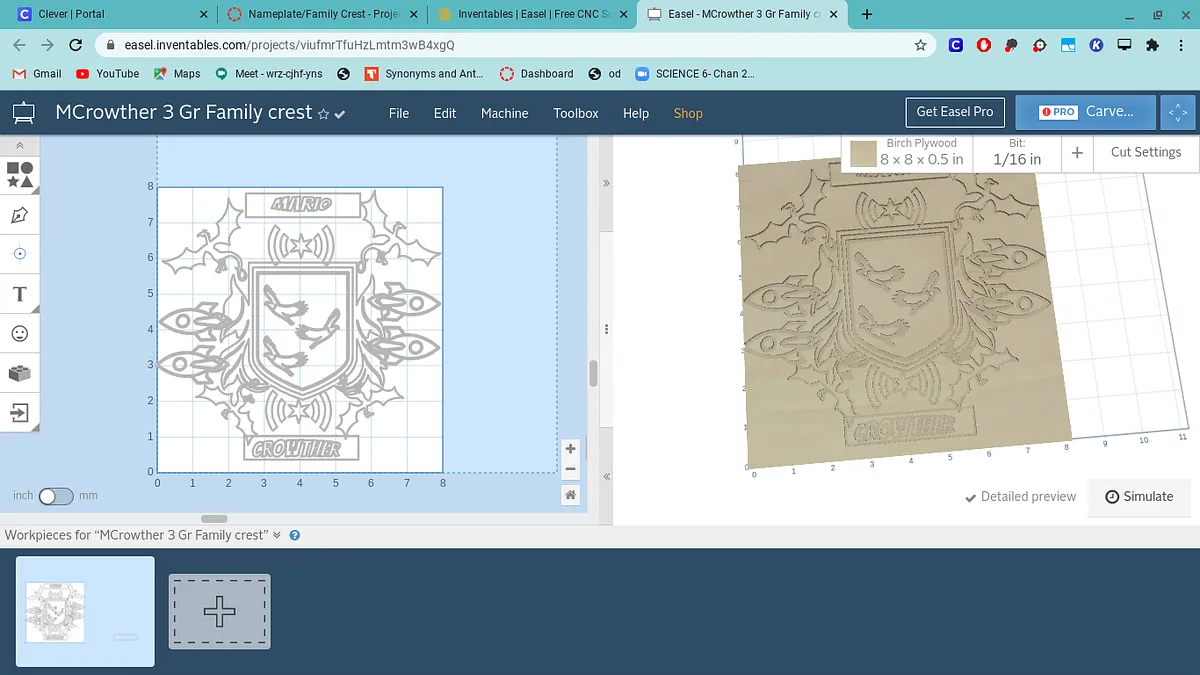The height and width of the screenshot is (675, 1200).
Task: Click the Simulate button
Action: point(1139,497)
